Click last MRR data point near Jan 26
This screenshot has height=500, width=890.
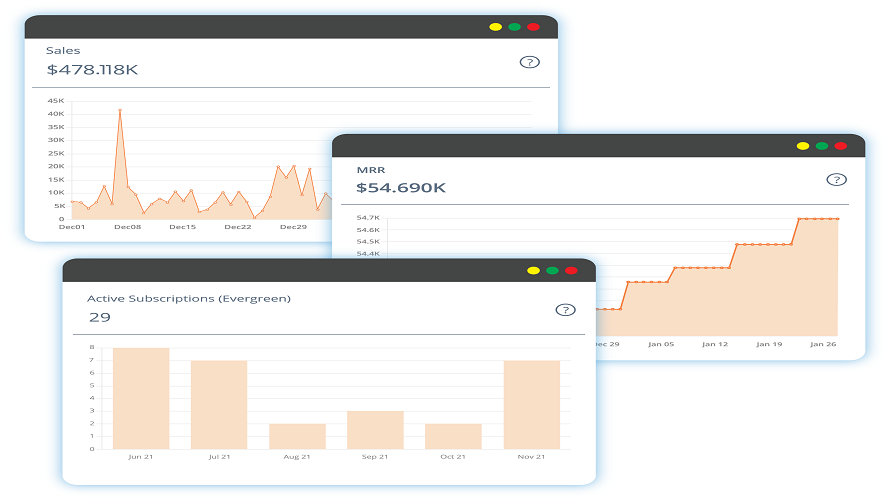click(x=837, y=219)
